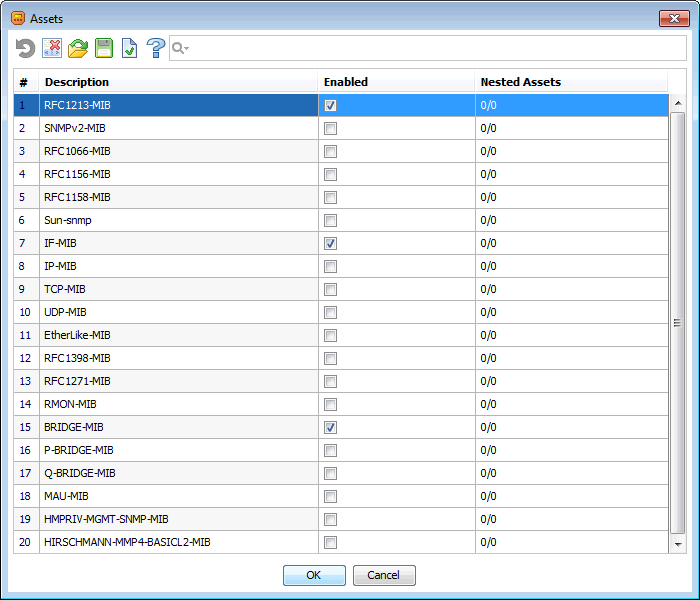Select the HMPRIV-MGMT-SNMP-MIB row
This screenshot has width=700, height=600.
click(x=341, y=519)
